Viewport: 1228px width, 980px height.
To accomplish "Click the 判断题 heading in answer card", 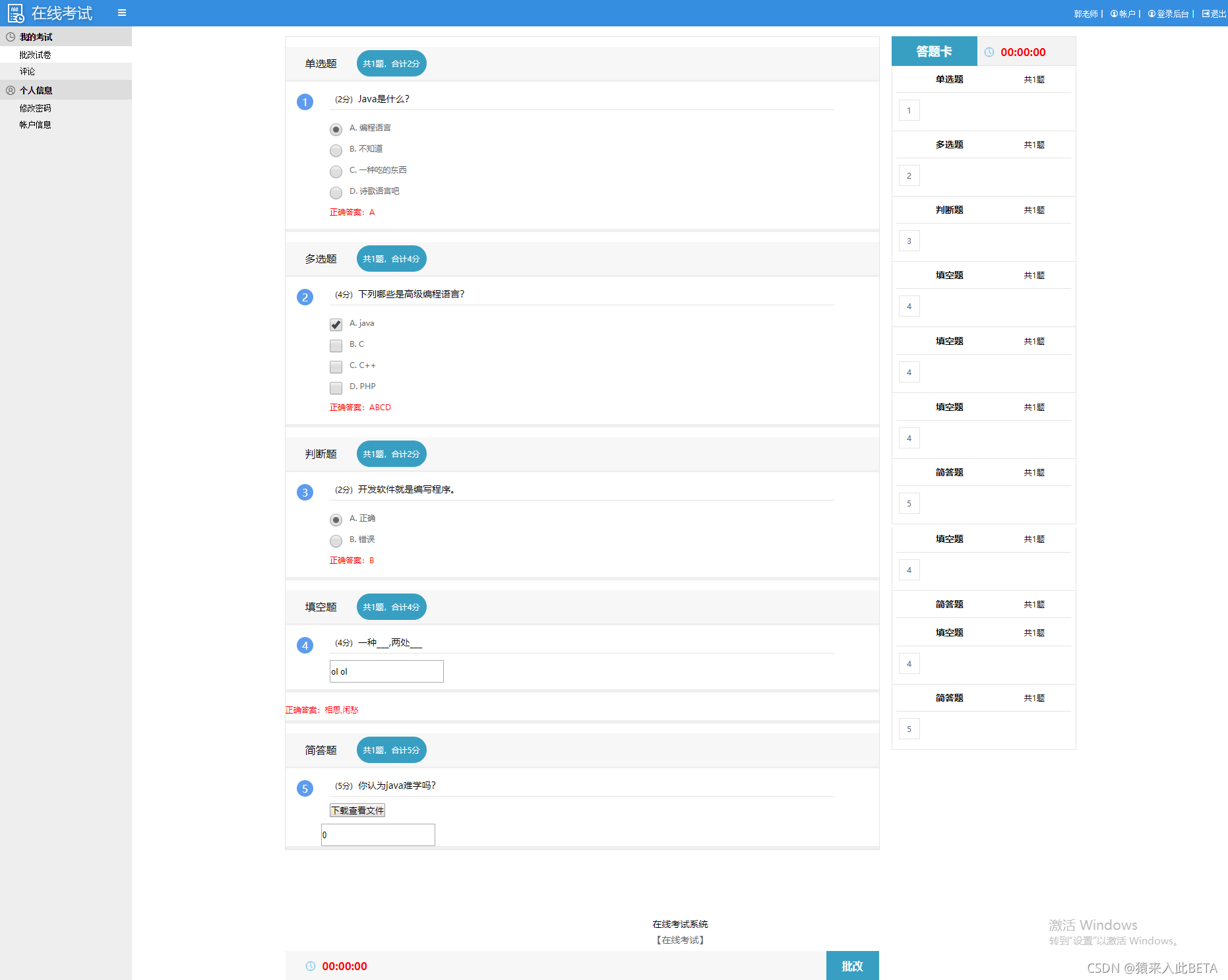I will [949, 210].
